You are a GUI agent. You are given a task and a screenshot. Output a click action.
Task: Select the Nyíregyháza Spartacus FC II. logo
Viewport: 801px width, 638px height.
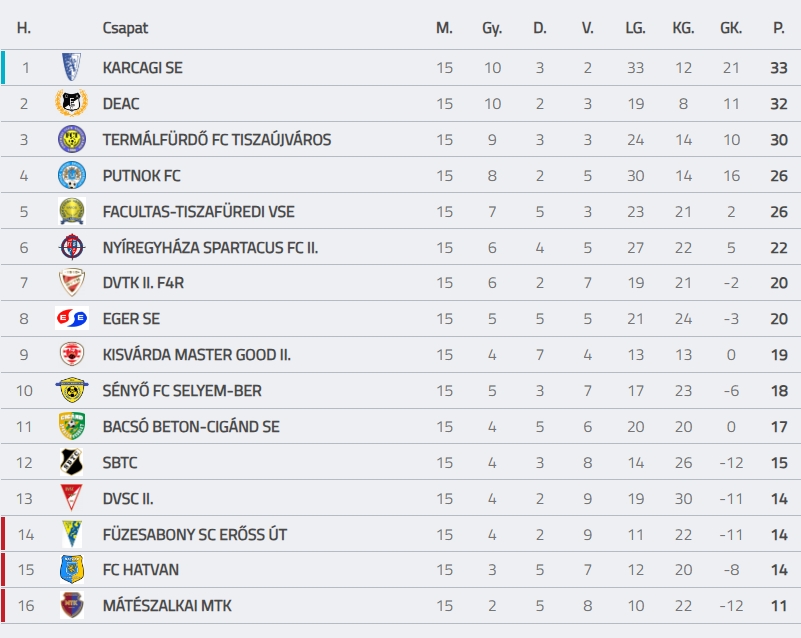pyautogui.click(x=72, y=247)
